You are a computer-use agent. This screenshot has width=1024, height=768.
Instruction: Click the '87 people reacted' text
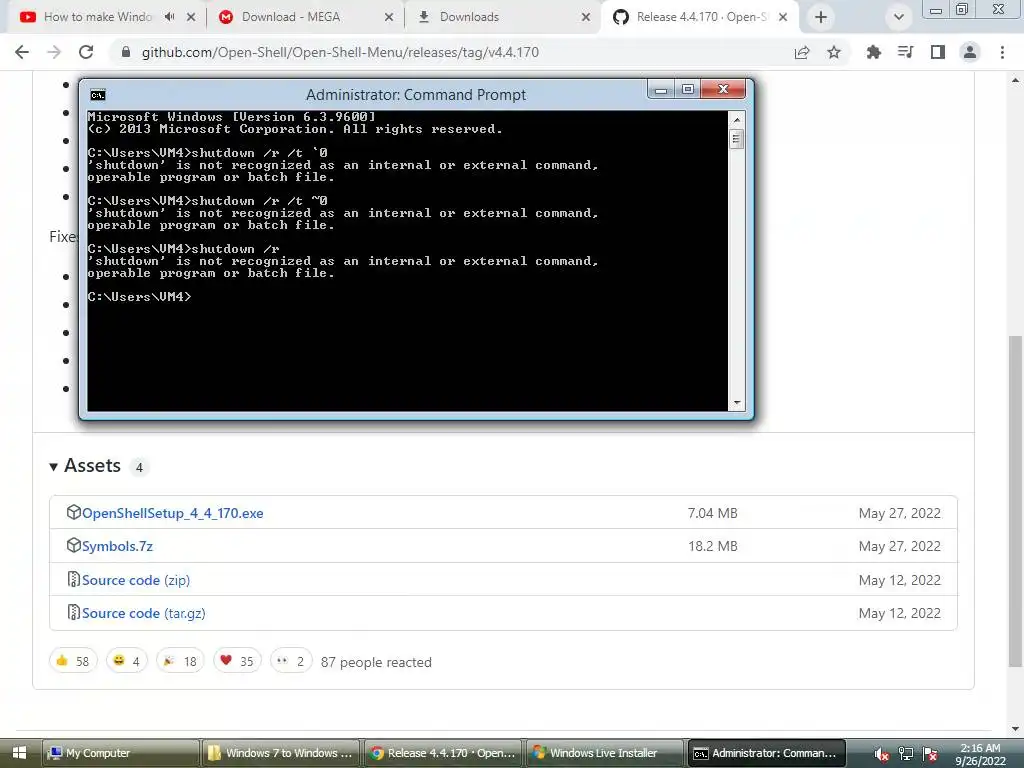click(x=376, y=662)
